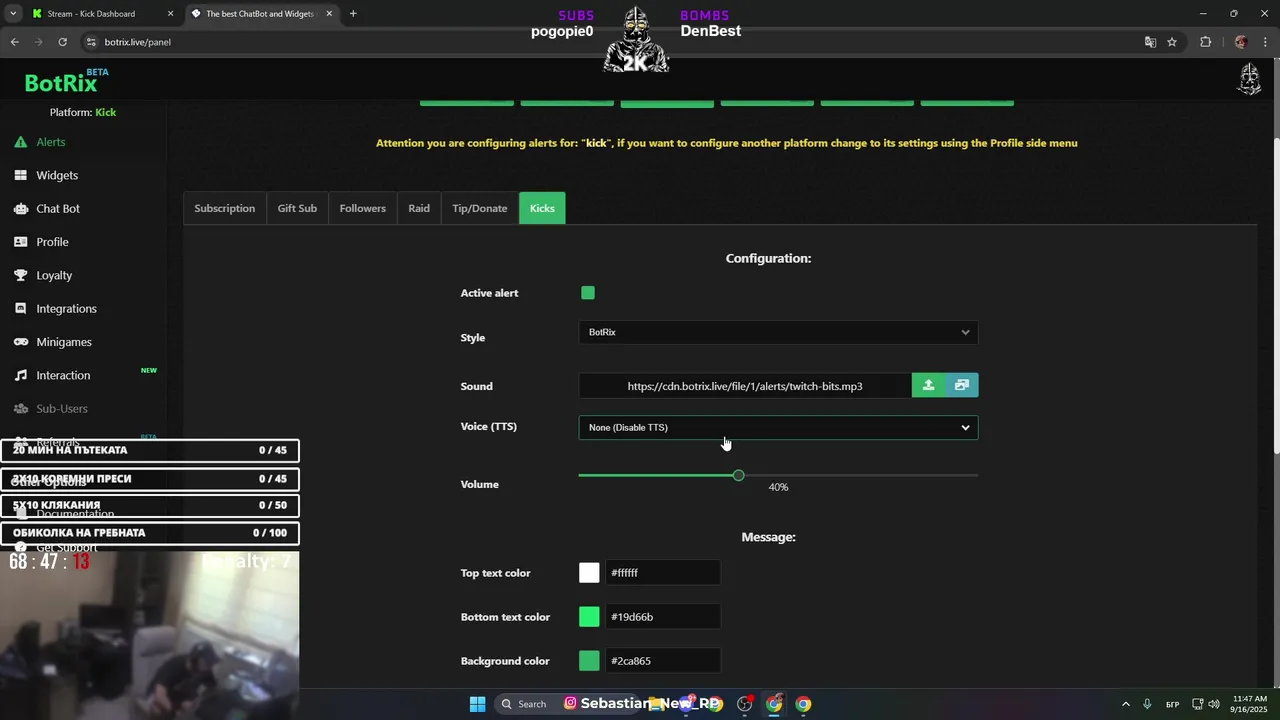The image size is (1280, 720).
Task: Click the Sound URL input field
Action: point(745,385)
